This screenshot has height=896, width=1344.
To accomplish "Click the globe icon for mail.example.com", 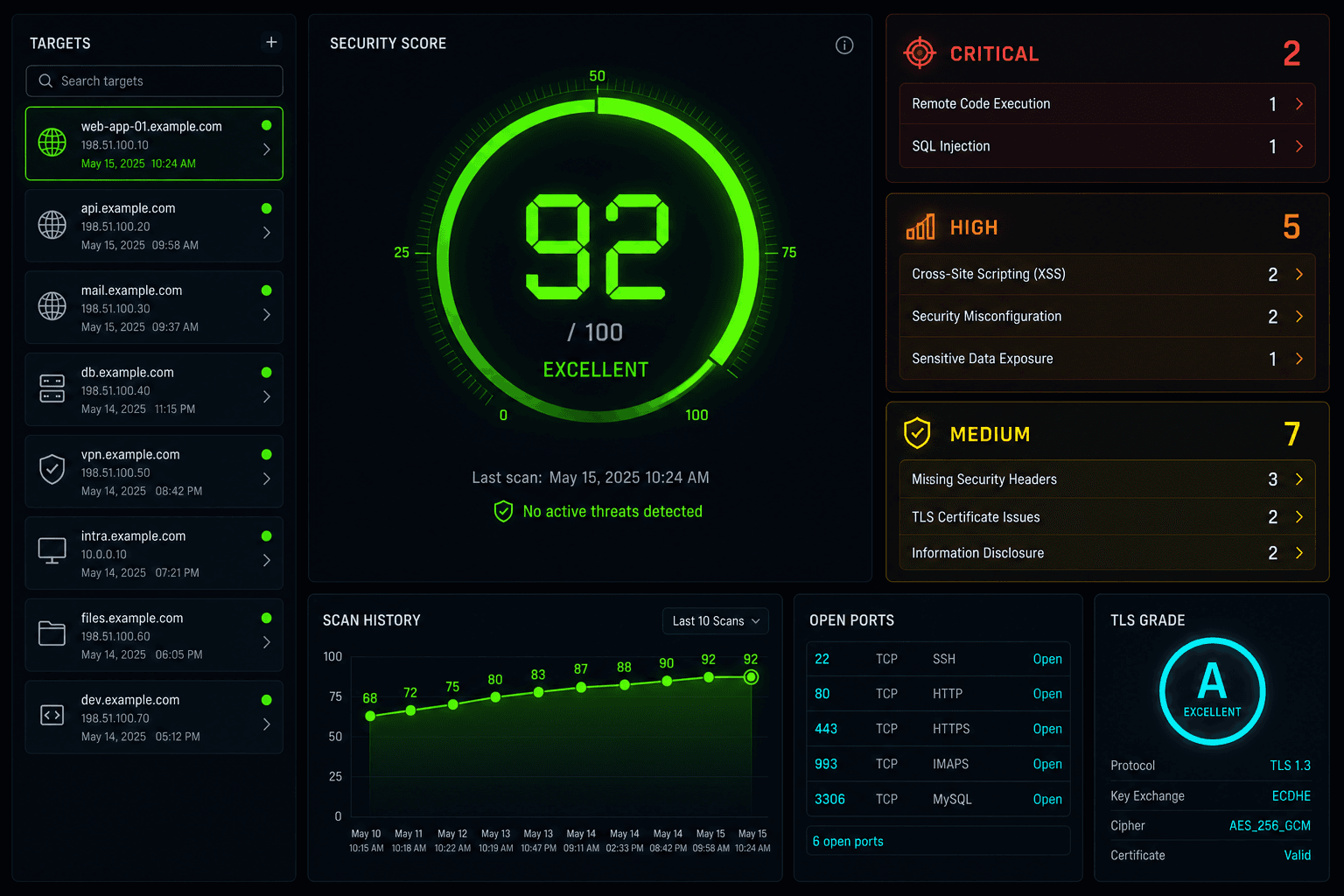I will [x=52, y=306].
